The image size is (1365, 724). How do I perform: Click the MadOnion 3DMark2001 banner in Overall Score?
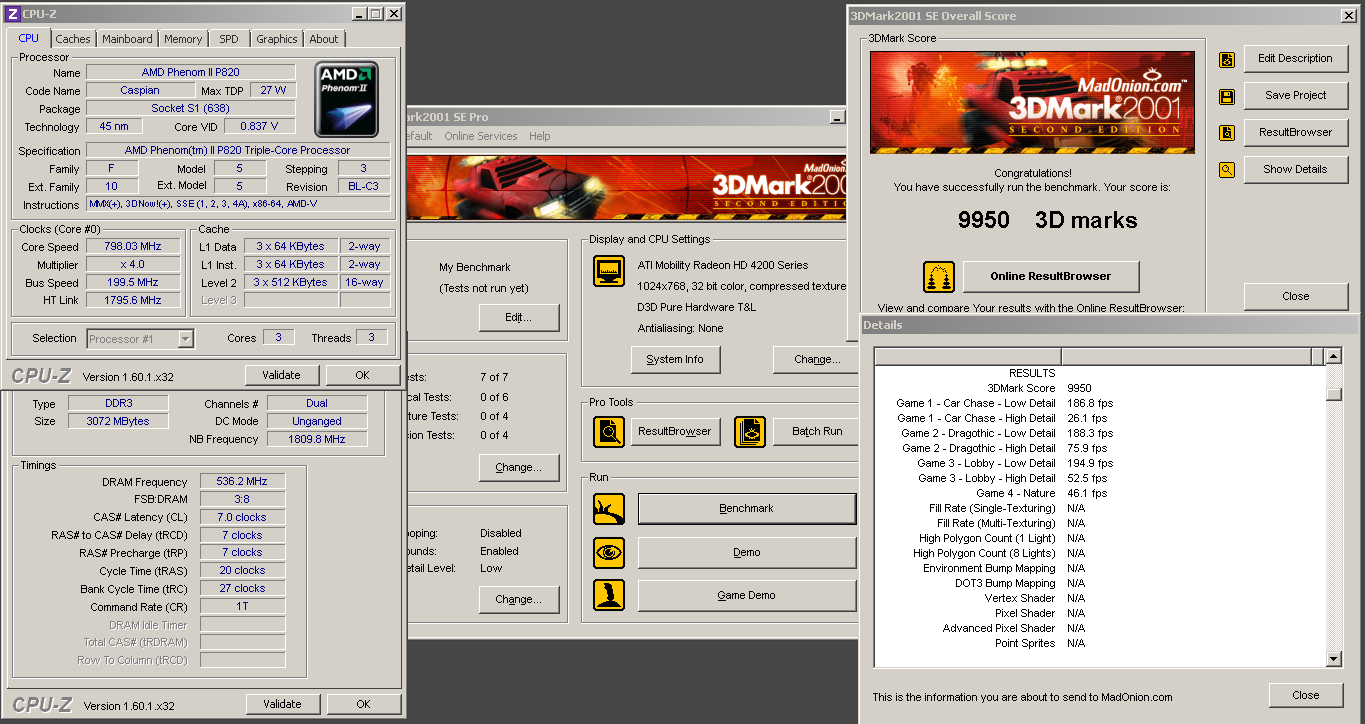(x=1032, y=102)
